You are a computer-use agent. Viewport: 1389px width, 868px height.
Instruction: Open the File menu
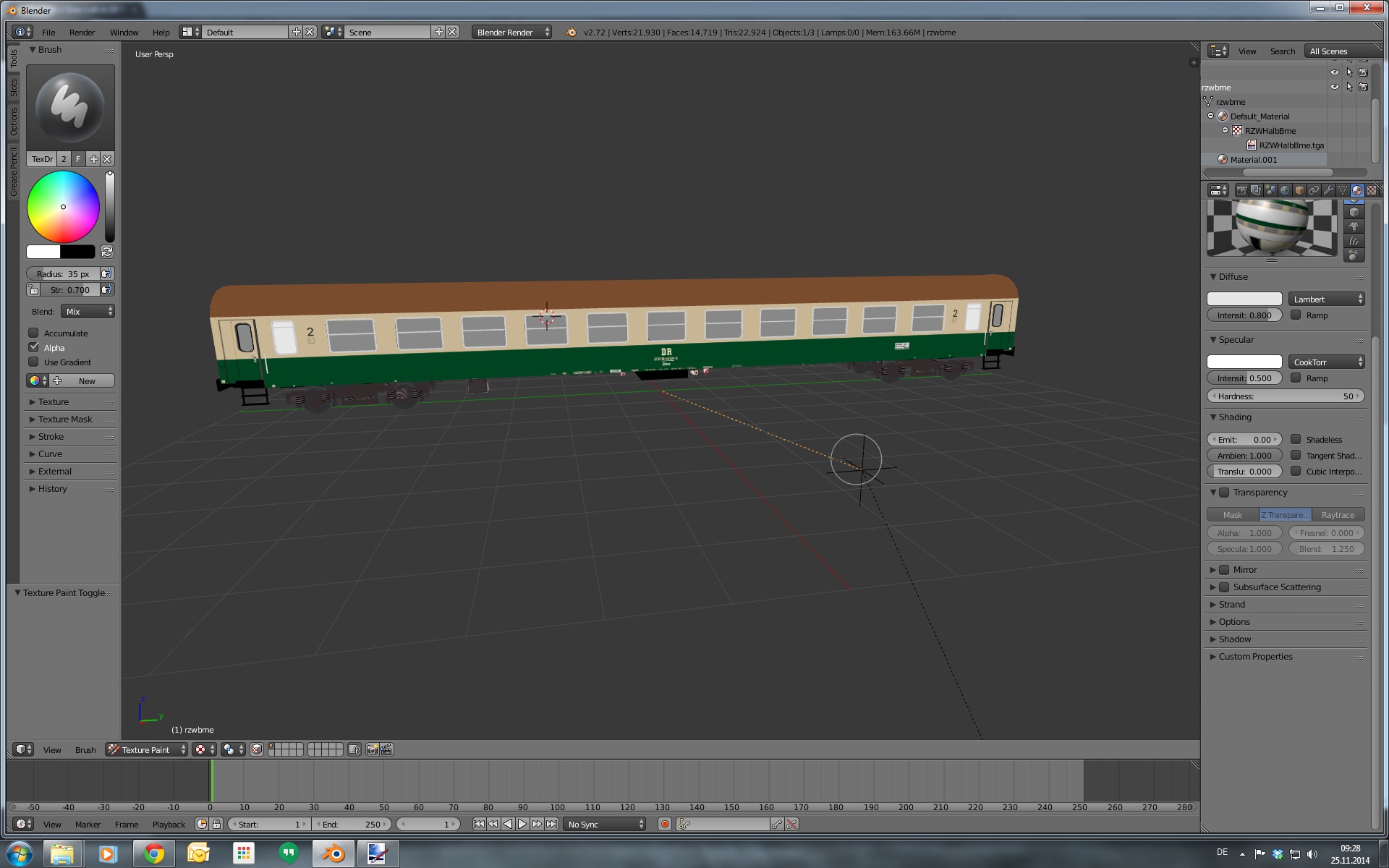[48, 33]
